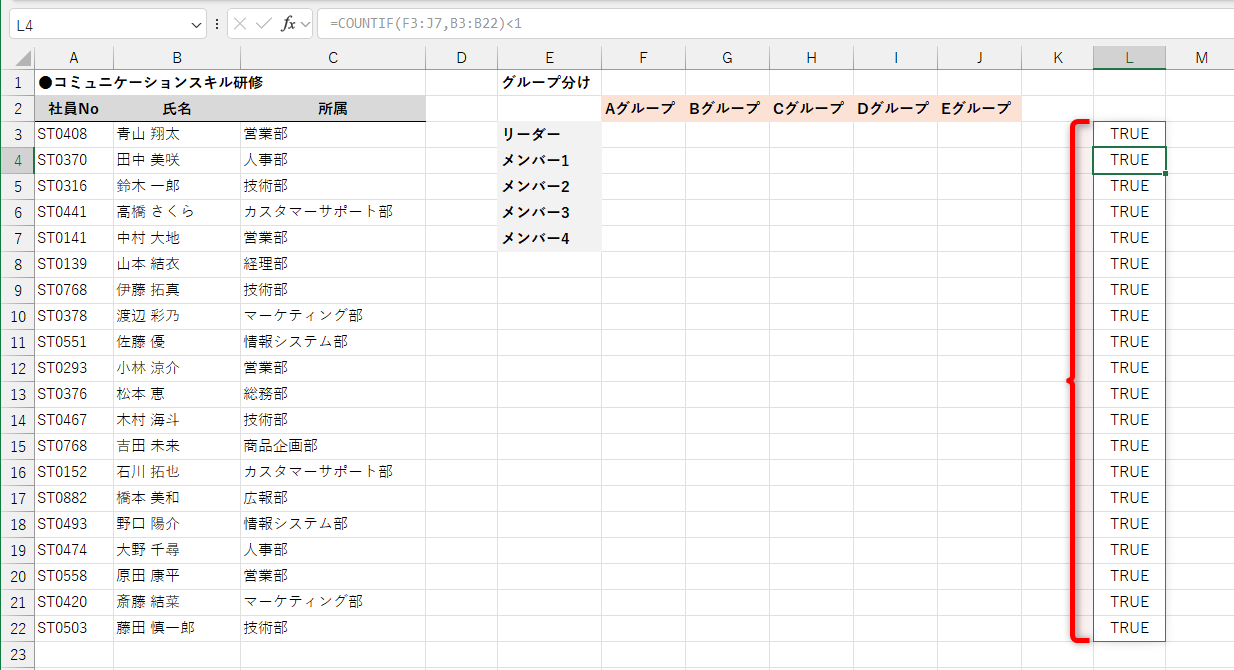Viewport: 1234px width, 670px height.
Task: Select row 4 header
Action: (17, 160)
